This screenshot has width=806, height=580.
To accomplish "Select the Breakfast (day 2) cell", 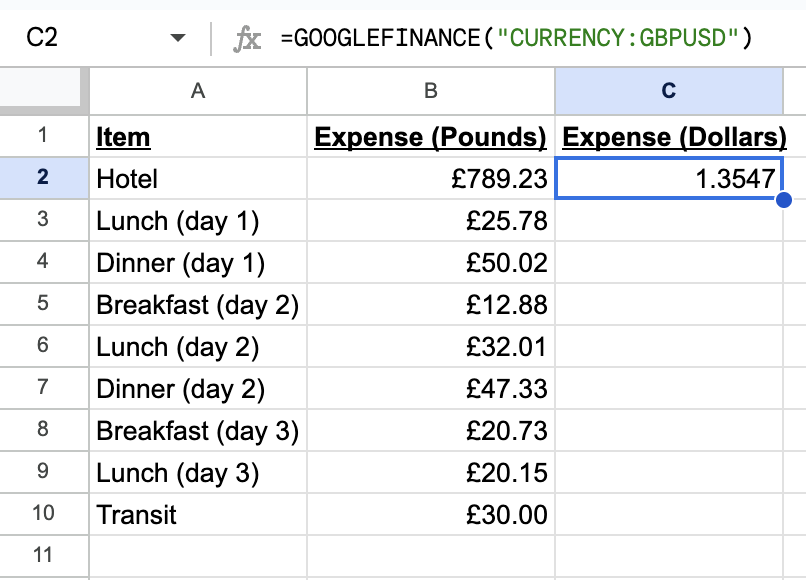I will coord(198,304).
